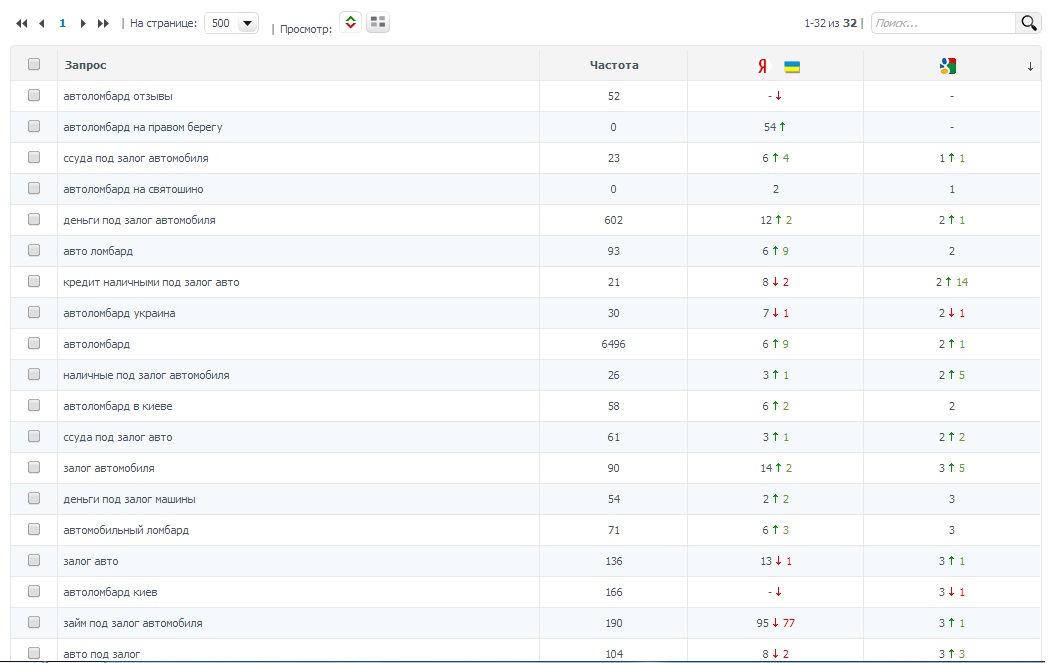
Task: Switch to grid view icon
Action: [378, 22]
